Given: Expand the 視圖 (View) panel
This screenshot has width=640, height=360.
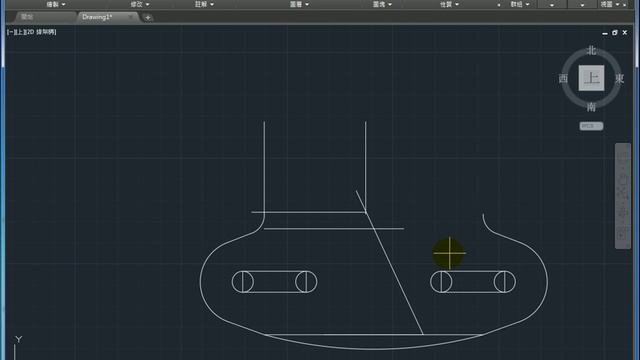Looking at the screenshot, I should coord(610,4).
